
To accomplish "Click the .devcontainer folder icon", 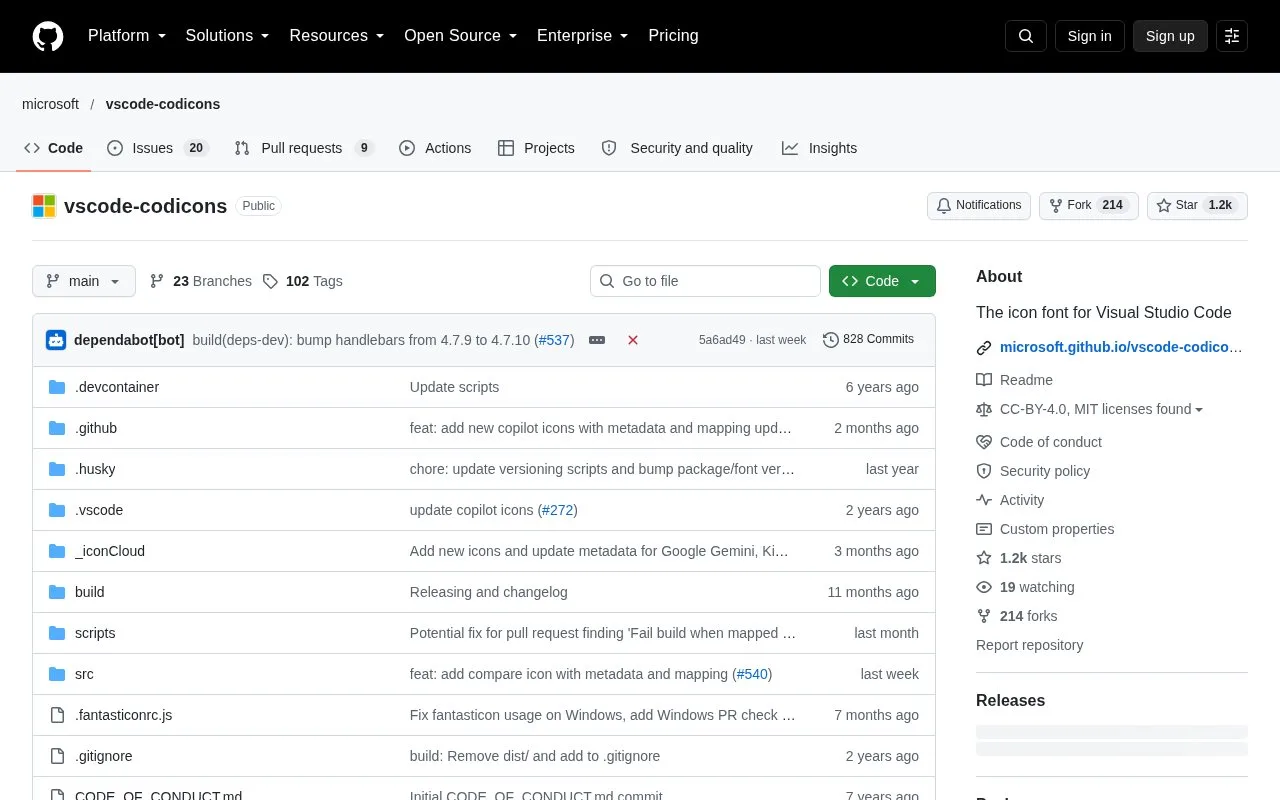I will tap(57, 387).
